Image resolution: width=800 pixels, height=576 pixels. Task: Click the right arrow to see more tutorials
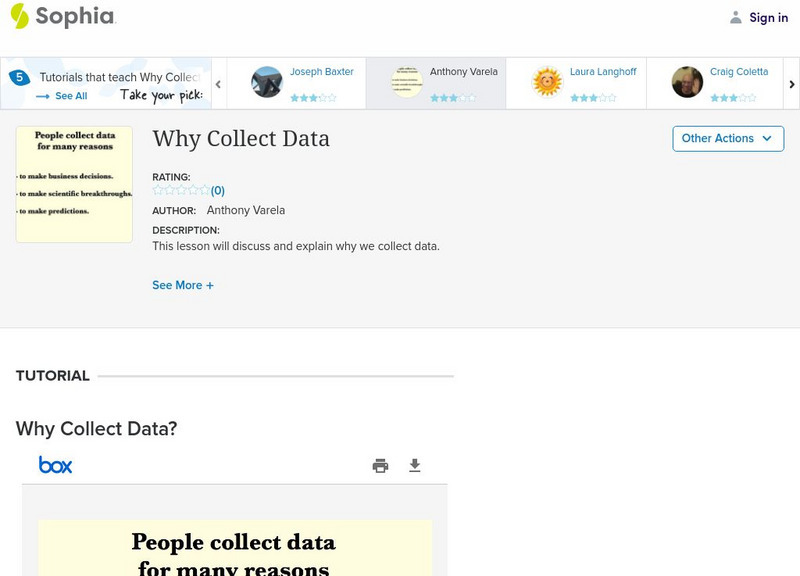coord(791,84)
